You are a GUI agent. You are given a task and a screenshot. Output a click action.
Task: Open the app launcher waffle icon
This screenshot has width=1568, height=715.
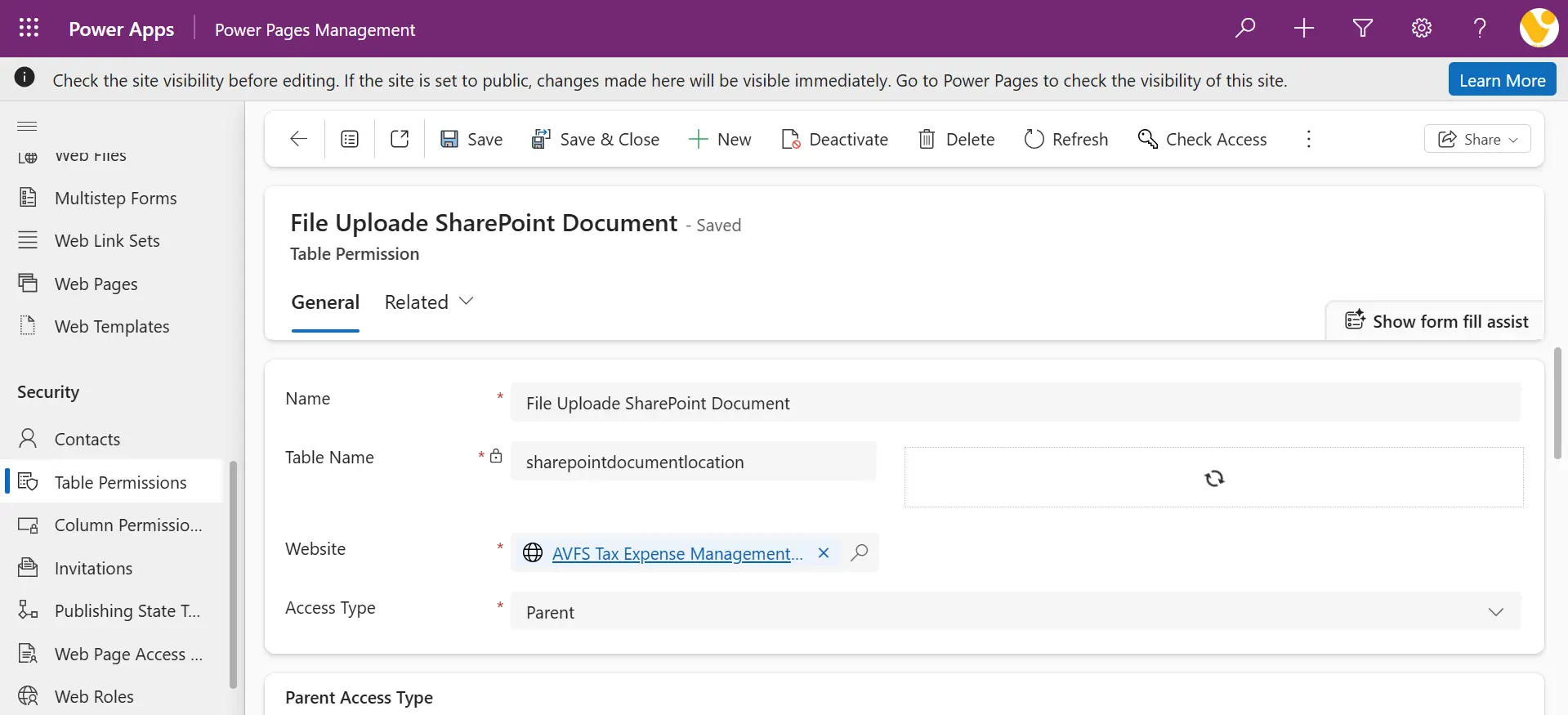point(29,29)
